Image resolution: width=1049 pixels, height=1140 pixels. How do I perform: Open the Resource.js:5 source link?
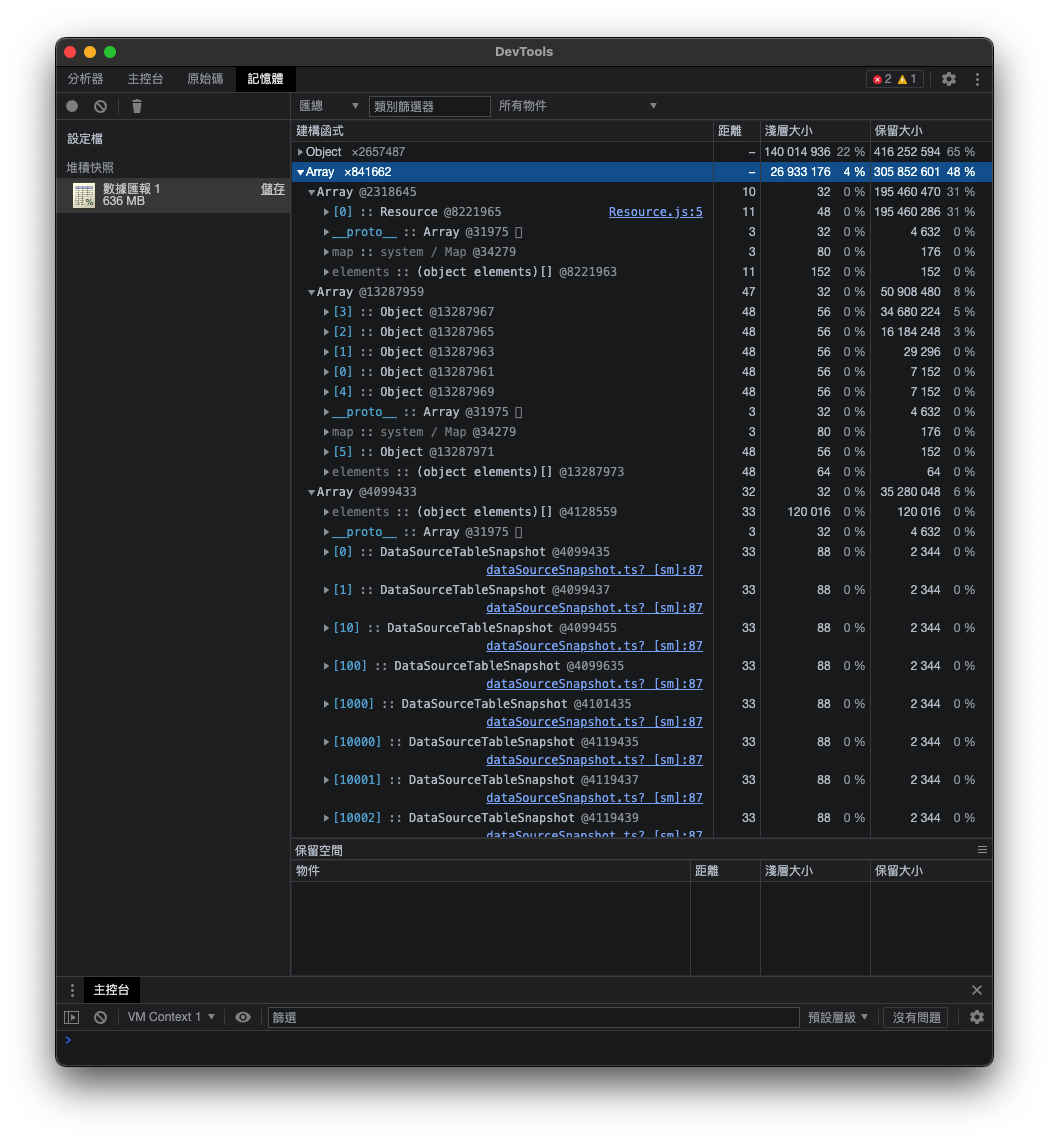coord(655,212)
